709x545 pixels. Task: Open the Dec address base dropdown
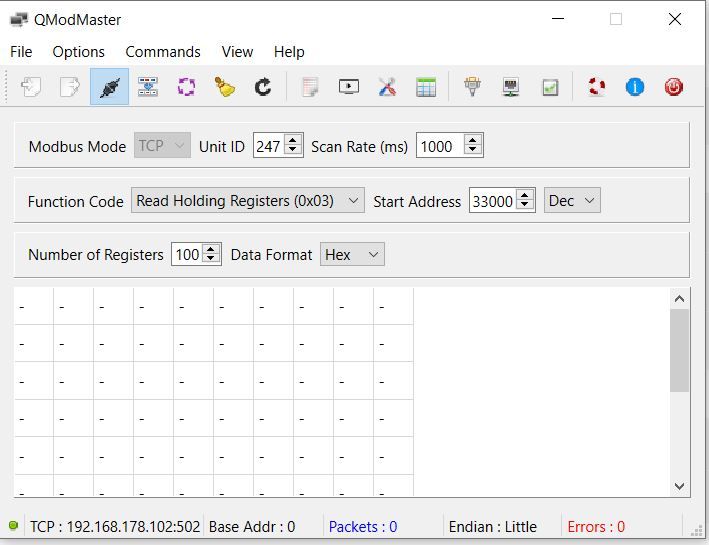[572, 200]
